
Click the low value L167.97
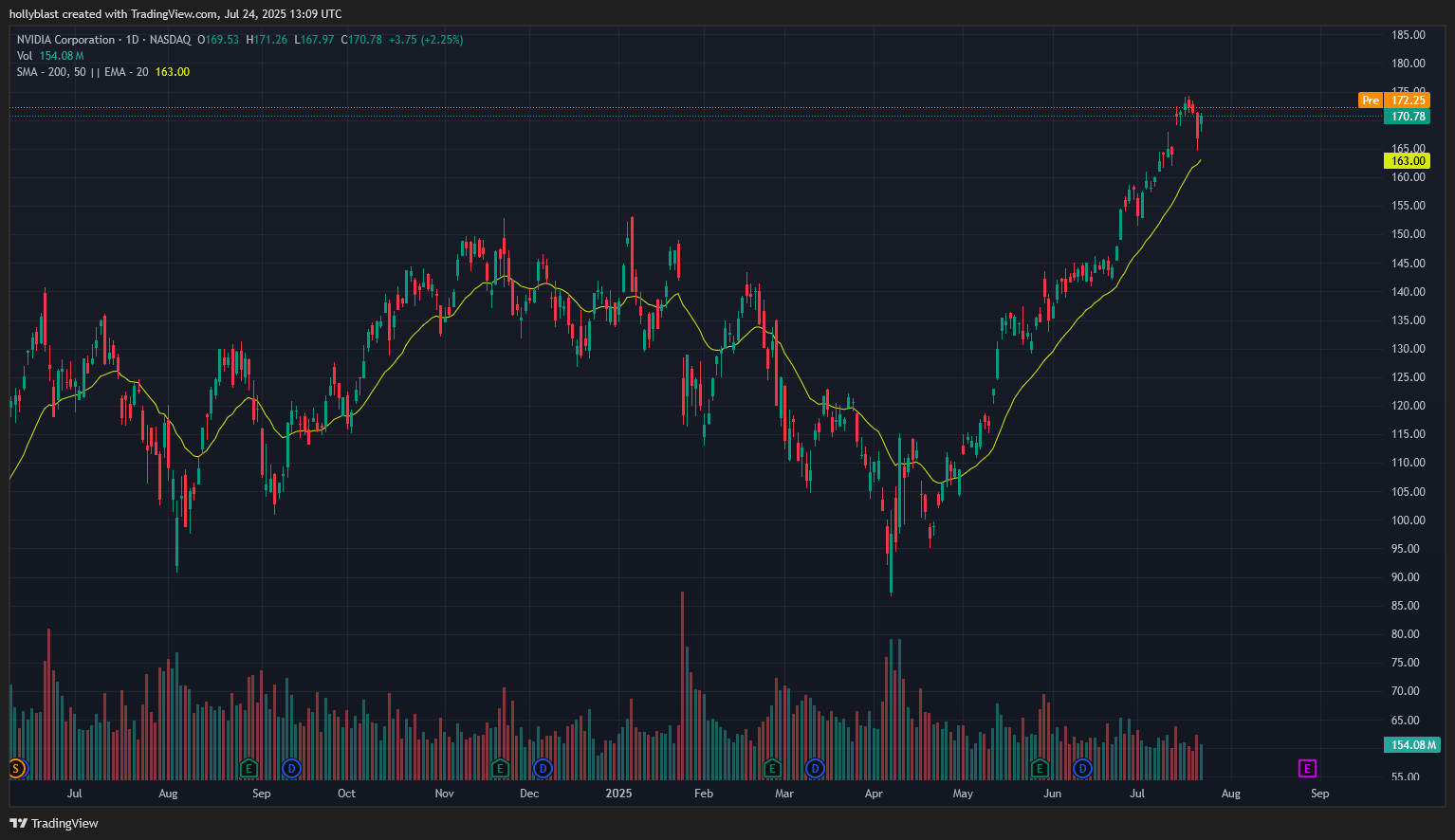pos(314,40)
